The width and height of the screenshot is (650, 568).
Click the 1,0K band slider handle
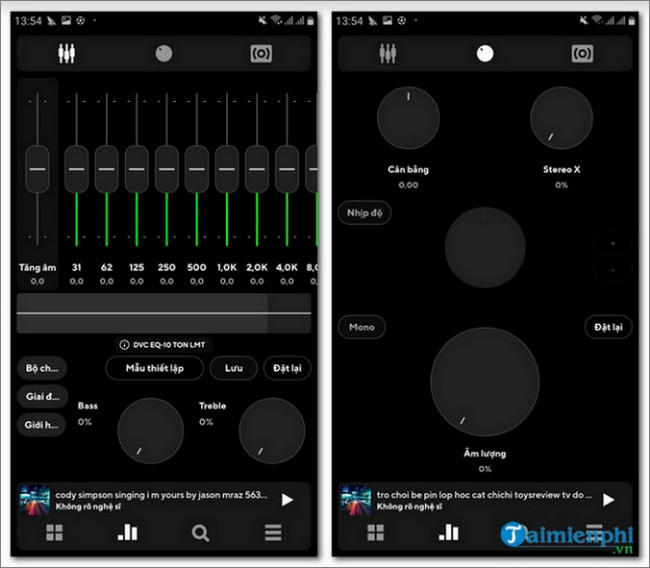(x=227, y=169)
